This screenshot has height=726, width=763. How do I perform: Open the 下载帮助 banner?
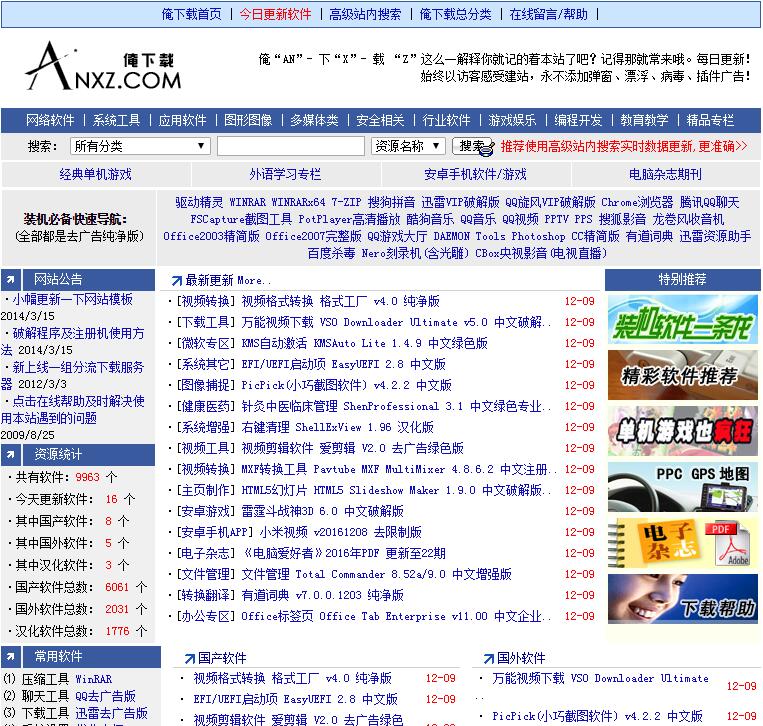point(682,599)
